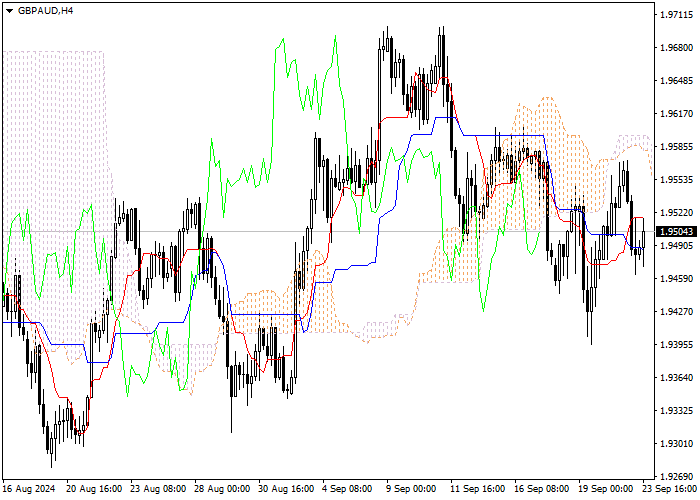Click the 1.94590 price axis label

(677, 279)
